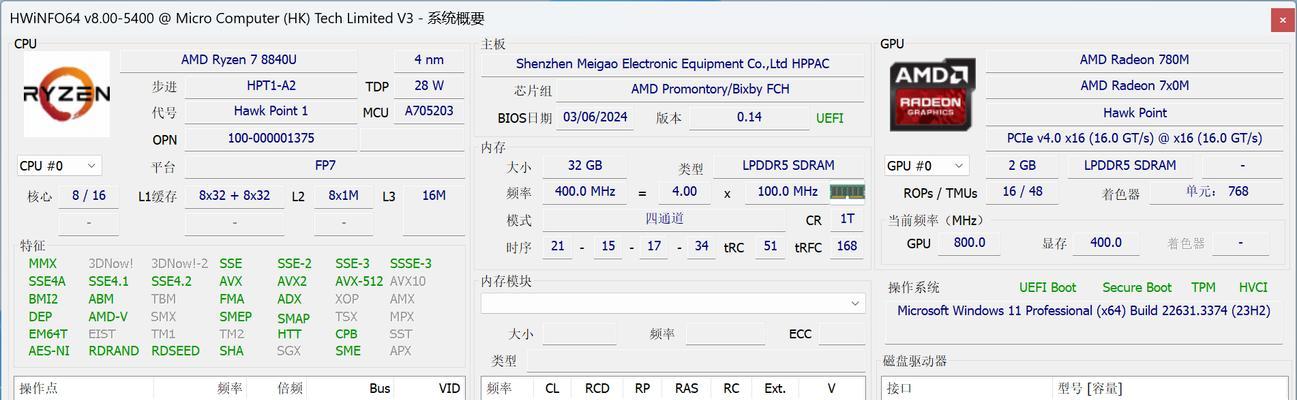Click the AVX-512 feature label
The height and width of the screenshot is (400, 1297).
(x=359, y=281)
